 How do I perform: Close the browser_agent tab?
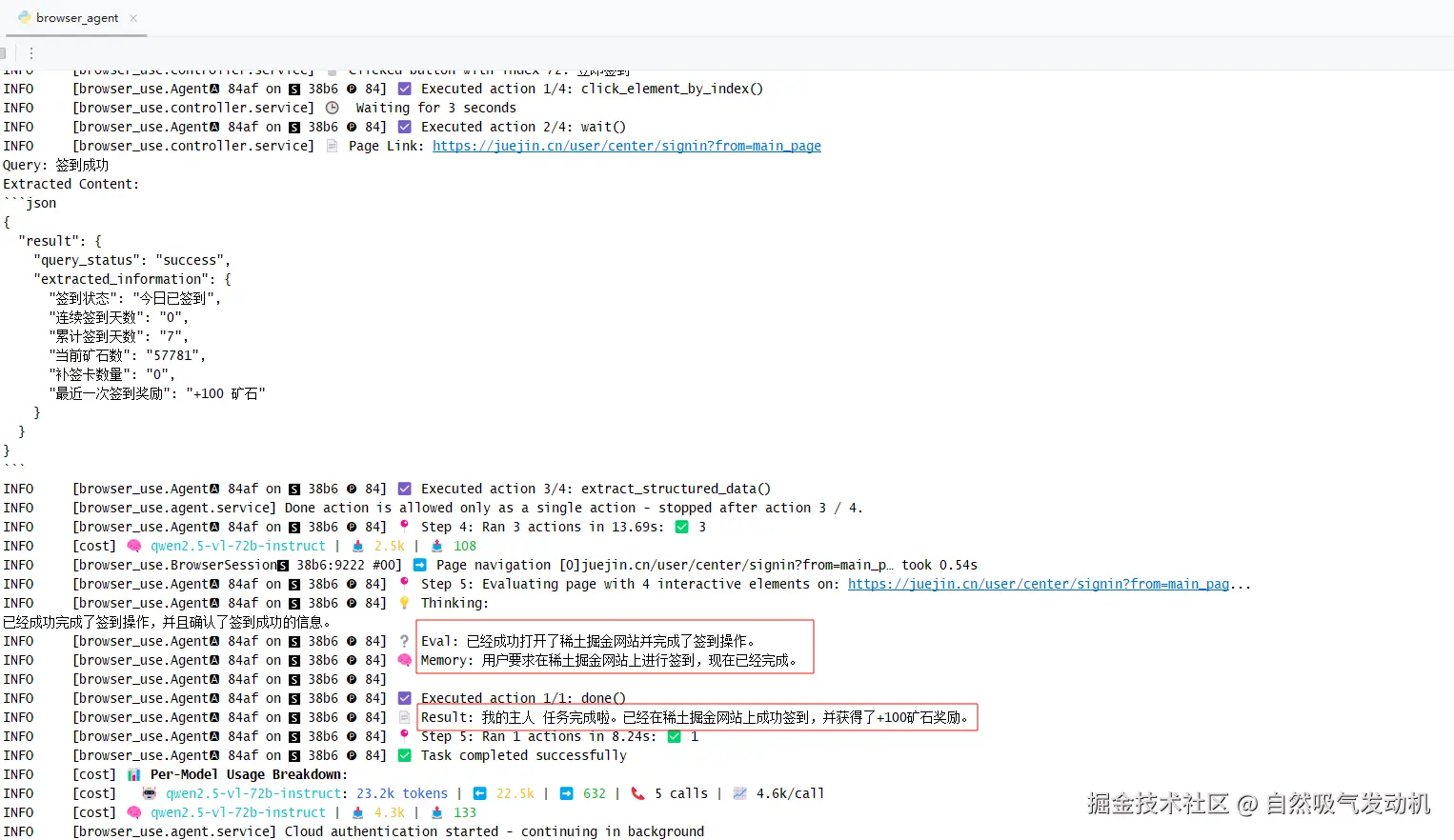(133, 18)
